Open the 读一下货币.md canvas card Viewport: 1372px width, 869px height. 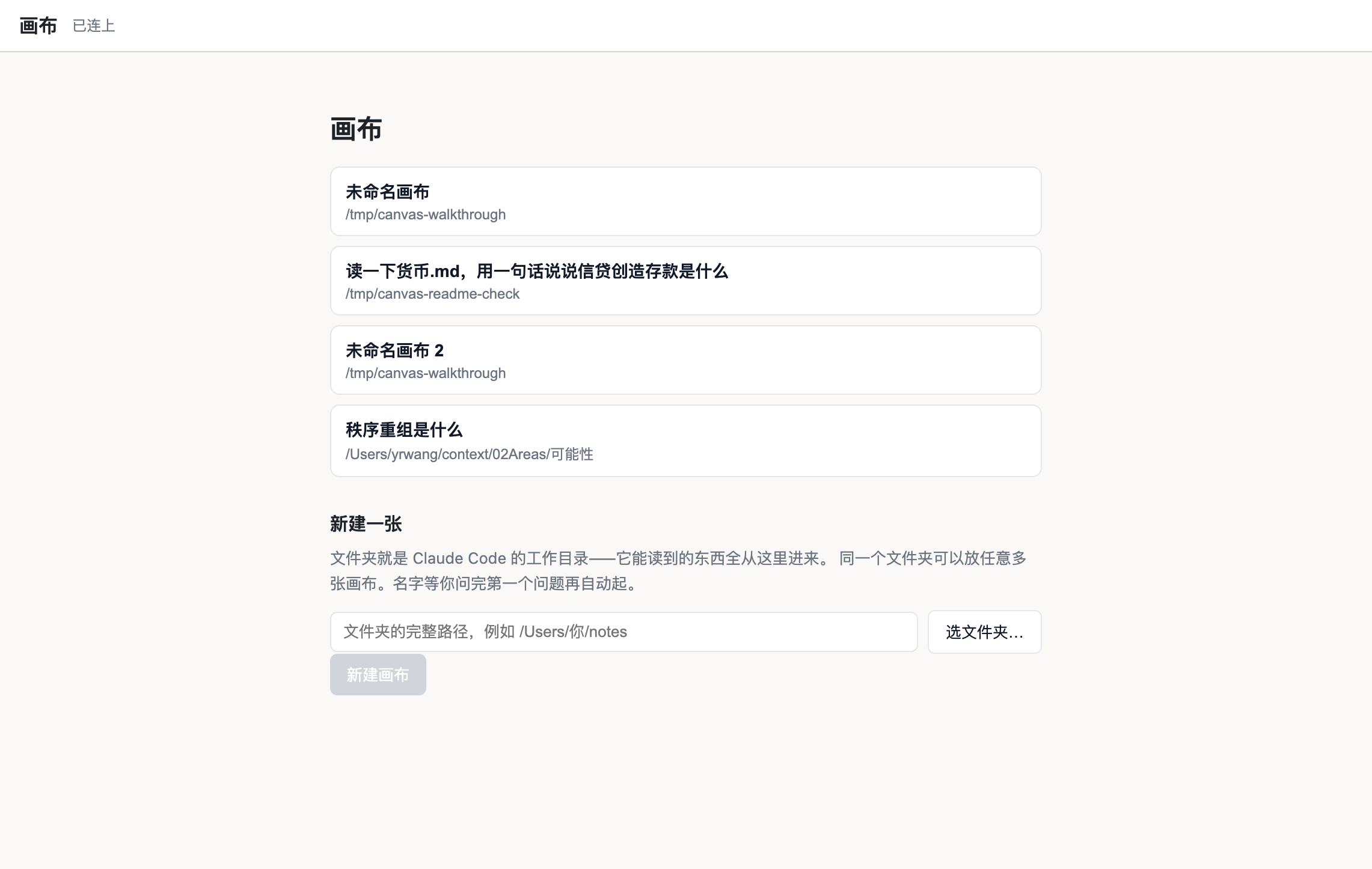pos(685,281)
